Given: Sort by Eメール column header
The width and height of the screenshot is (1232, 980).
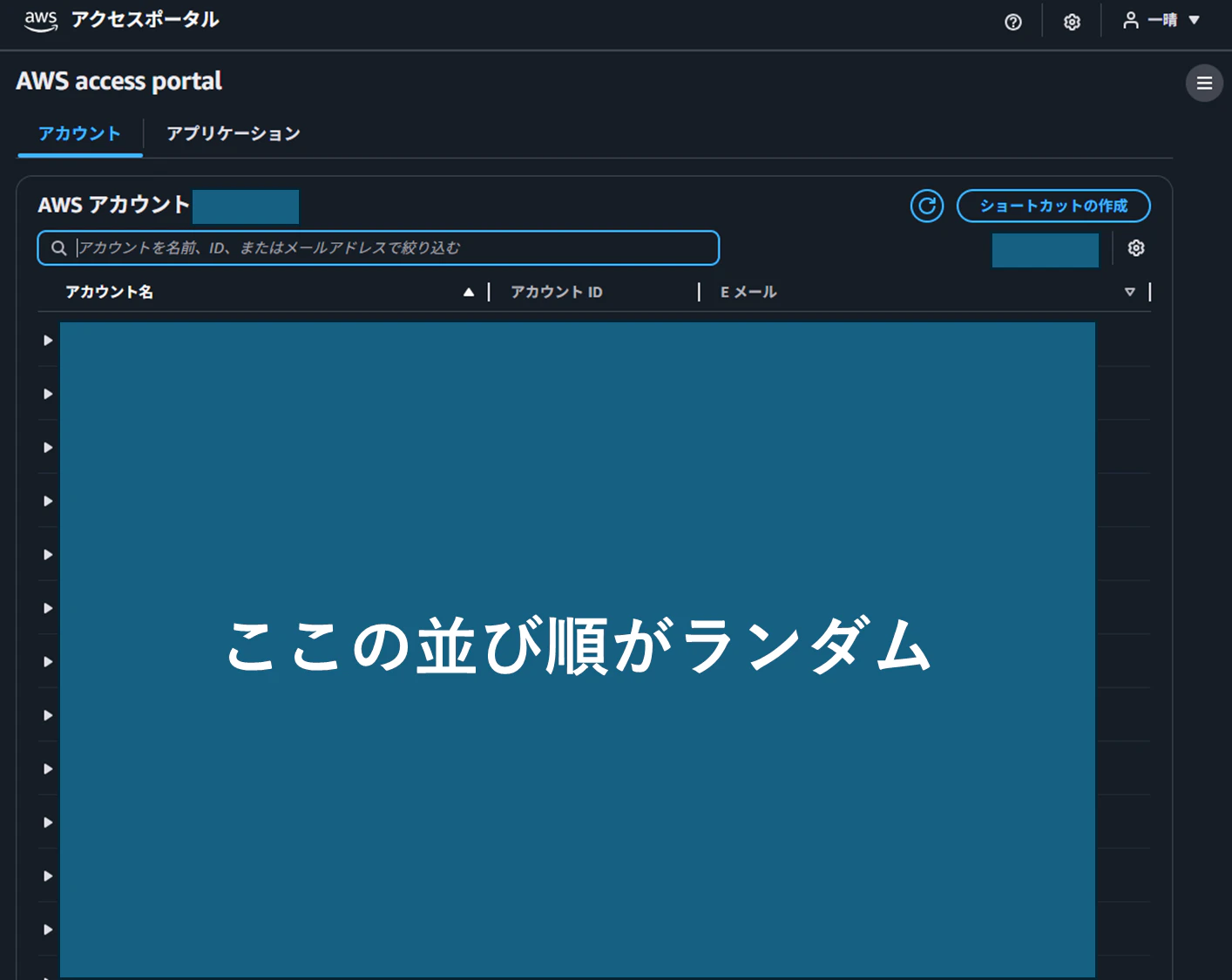Looking at the screenshot, I should point(748,292).
